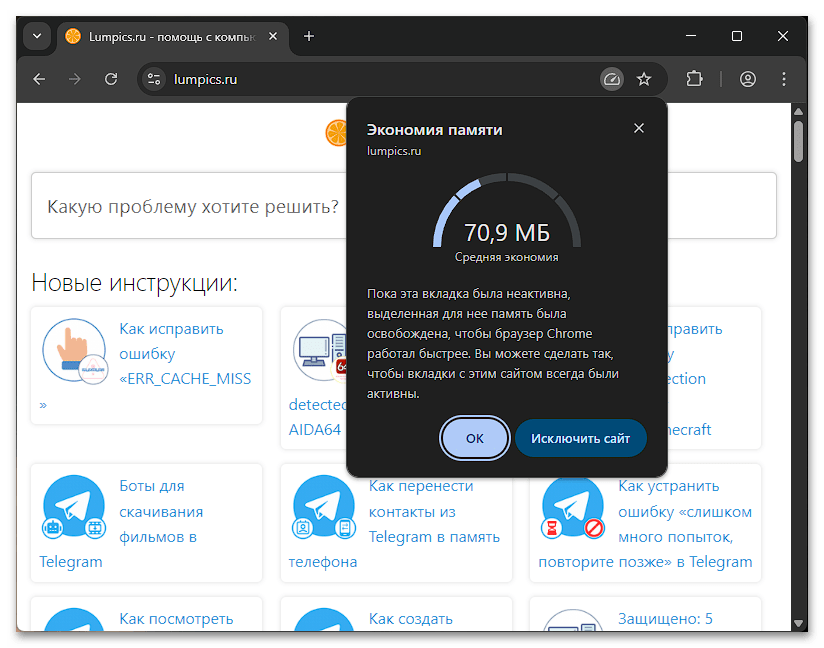Reload the current page
Viewport: 824px width, 648px height.
click(x=111, y=79)
